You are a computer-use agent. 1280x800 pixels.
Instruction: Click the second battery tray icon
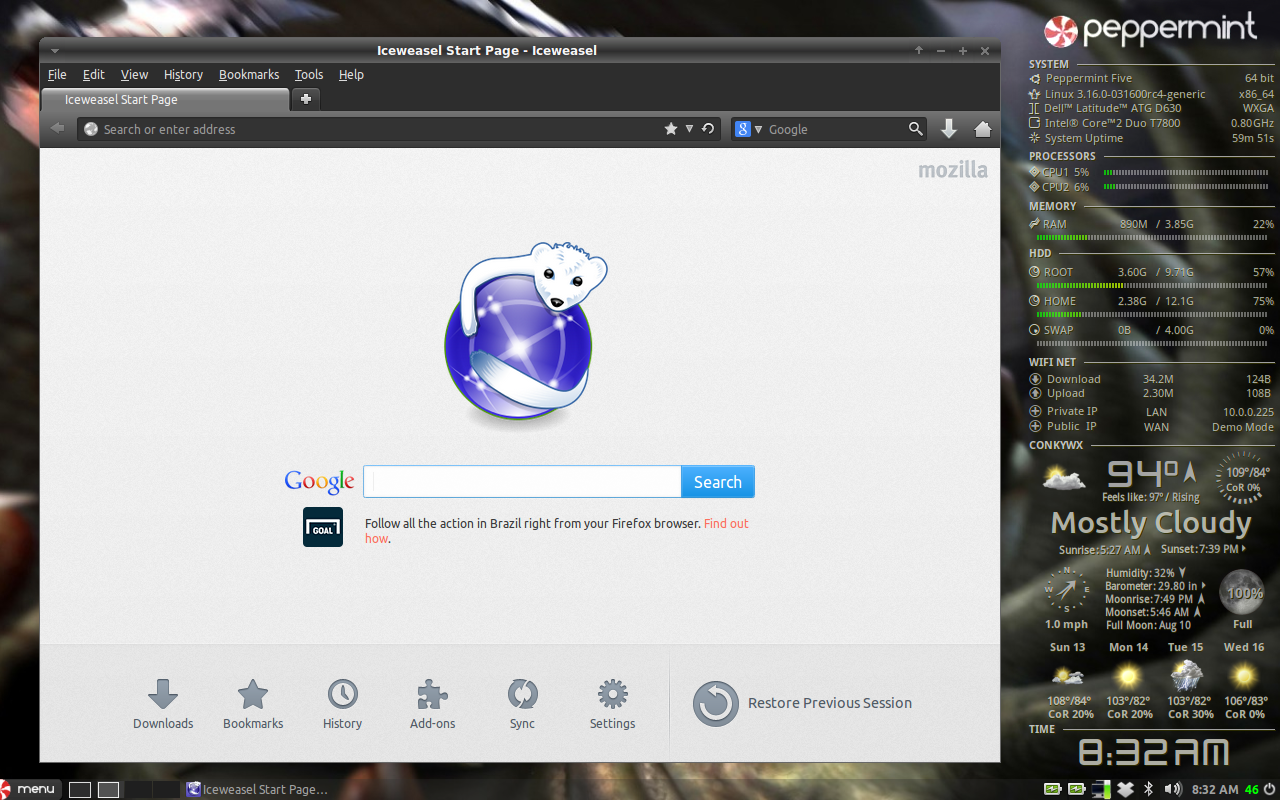coord(1077,789)
